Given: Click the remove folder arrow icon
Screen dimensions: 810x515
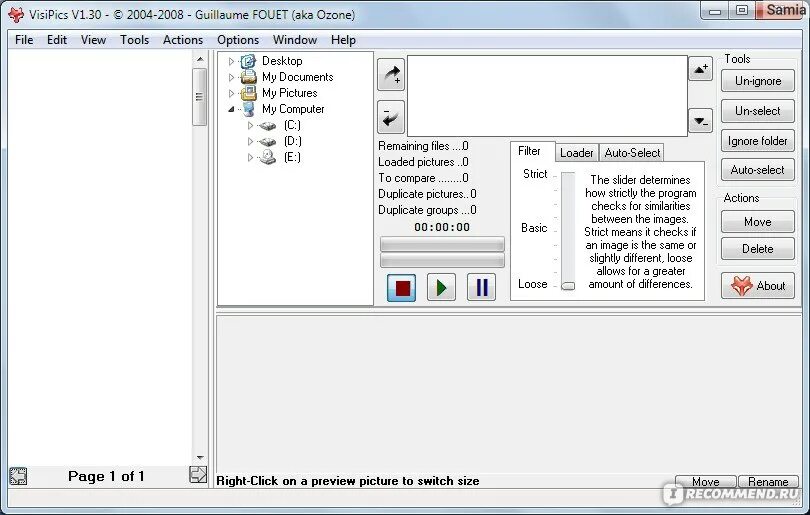Looking at the screenshot, I should [391, 117].
